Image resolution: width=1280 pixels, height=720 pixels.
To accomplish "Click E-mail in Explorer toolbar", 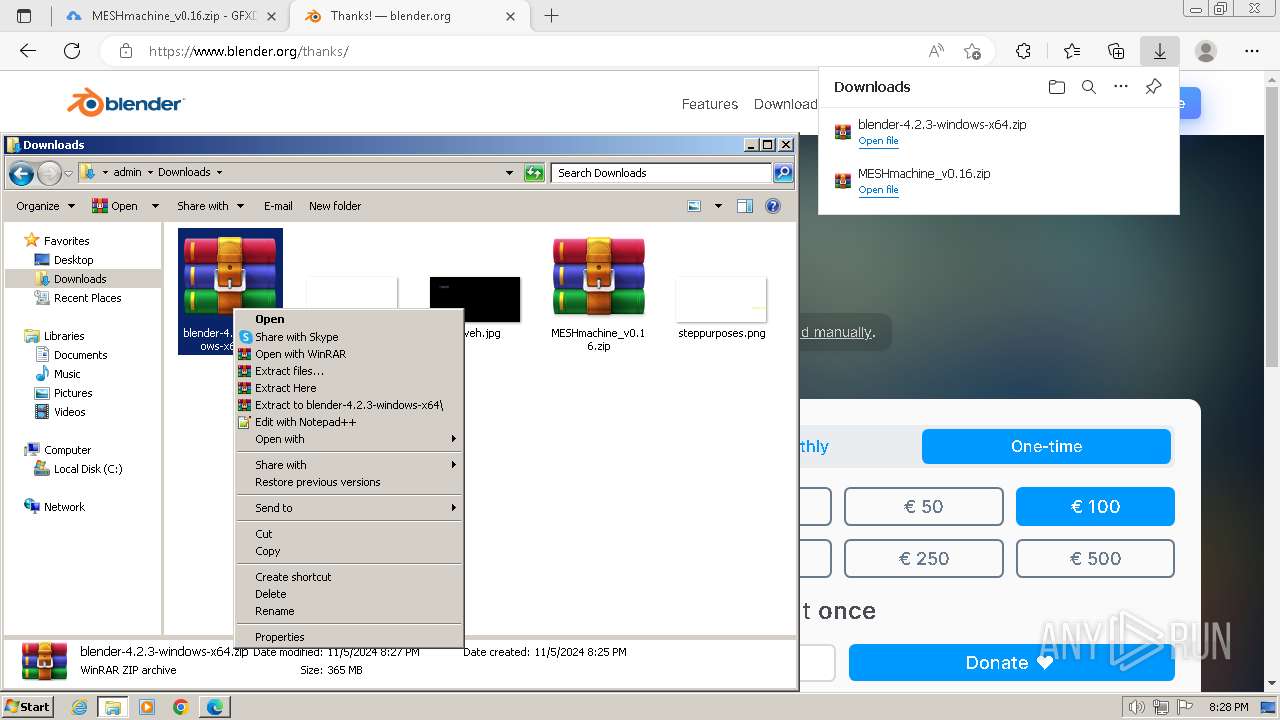I will pos(278,206).
